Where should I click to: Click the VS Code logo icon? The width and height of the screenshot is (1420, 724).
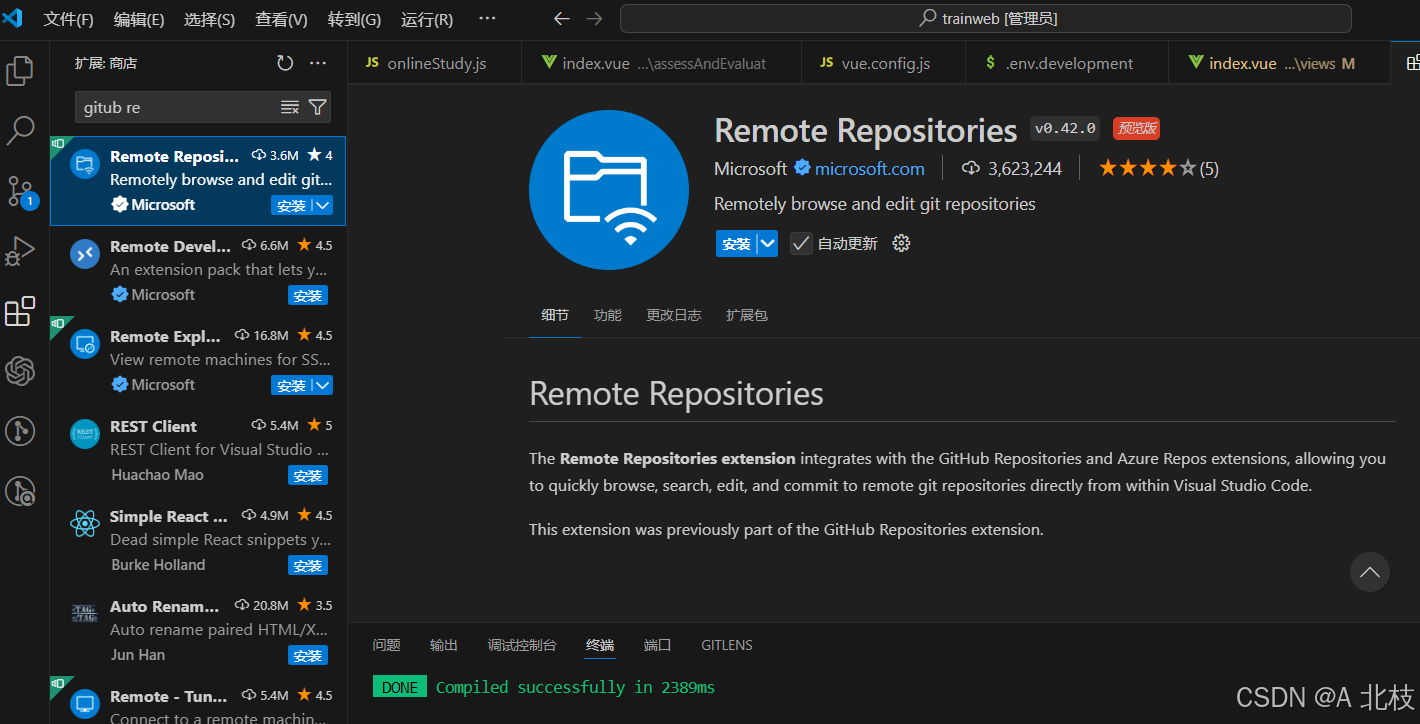tap(13, 18)
